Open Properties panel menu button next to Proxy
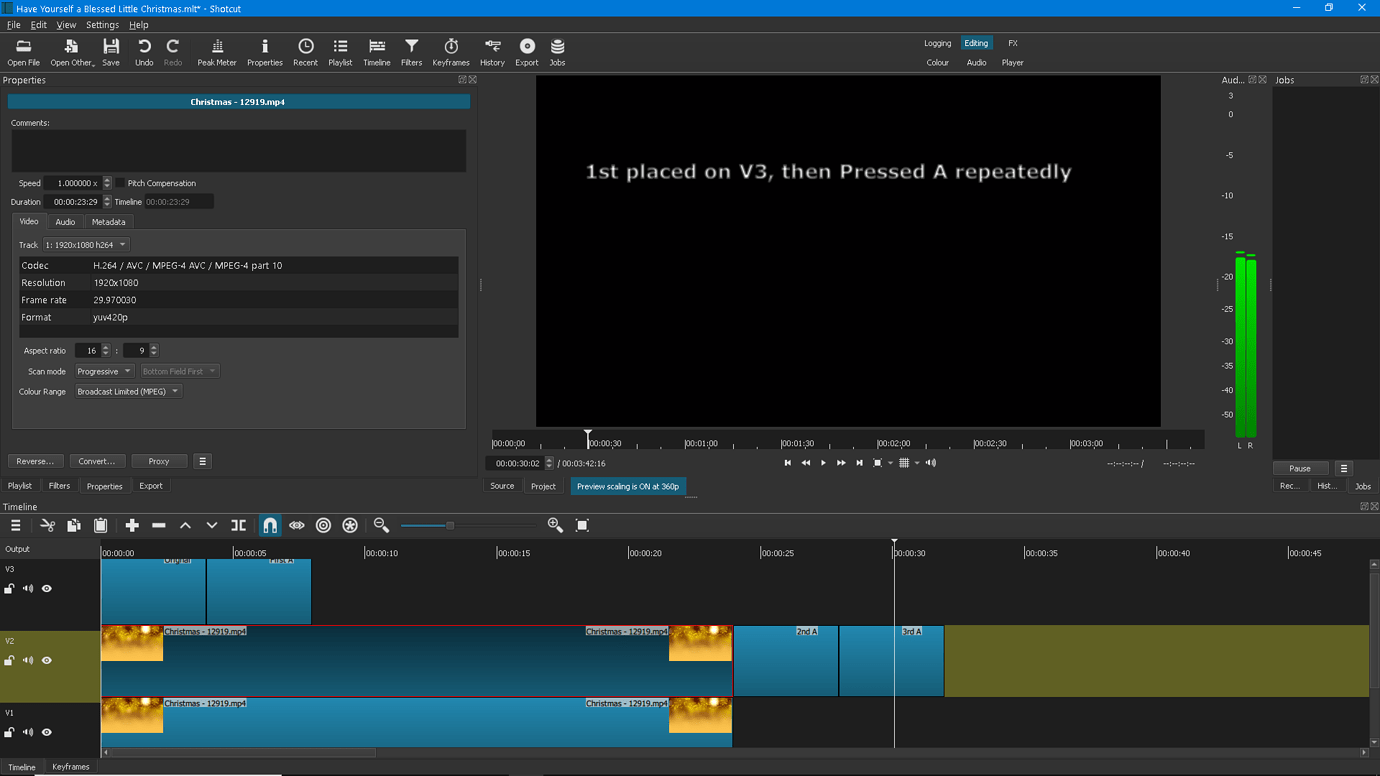The image size is (1380, 776). point(203,462)
